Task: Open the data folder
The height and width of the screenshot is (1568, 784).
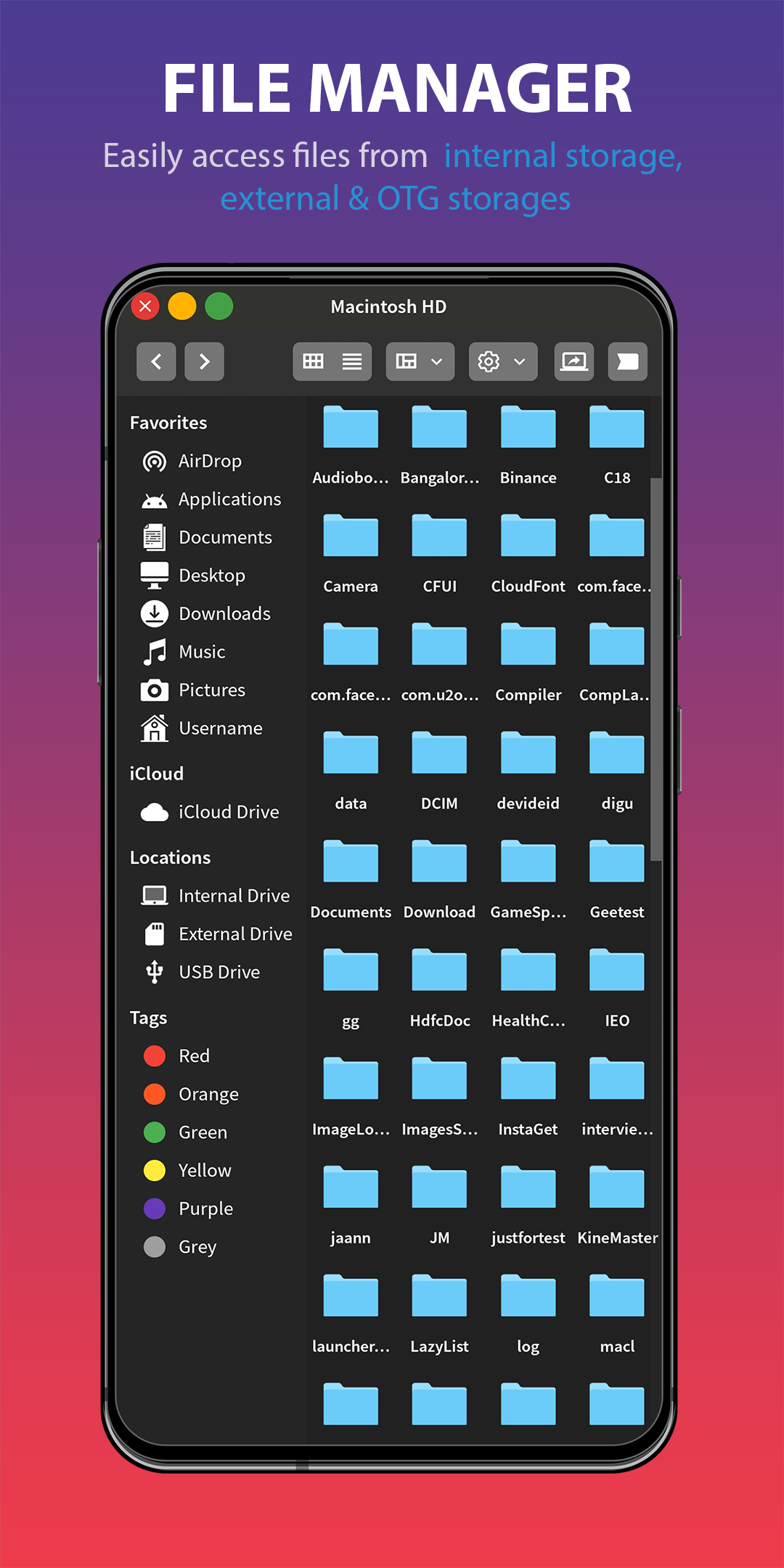Action: click(351, 770)
